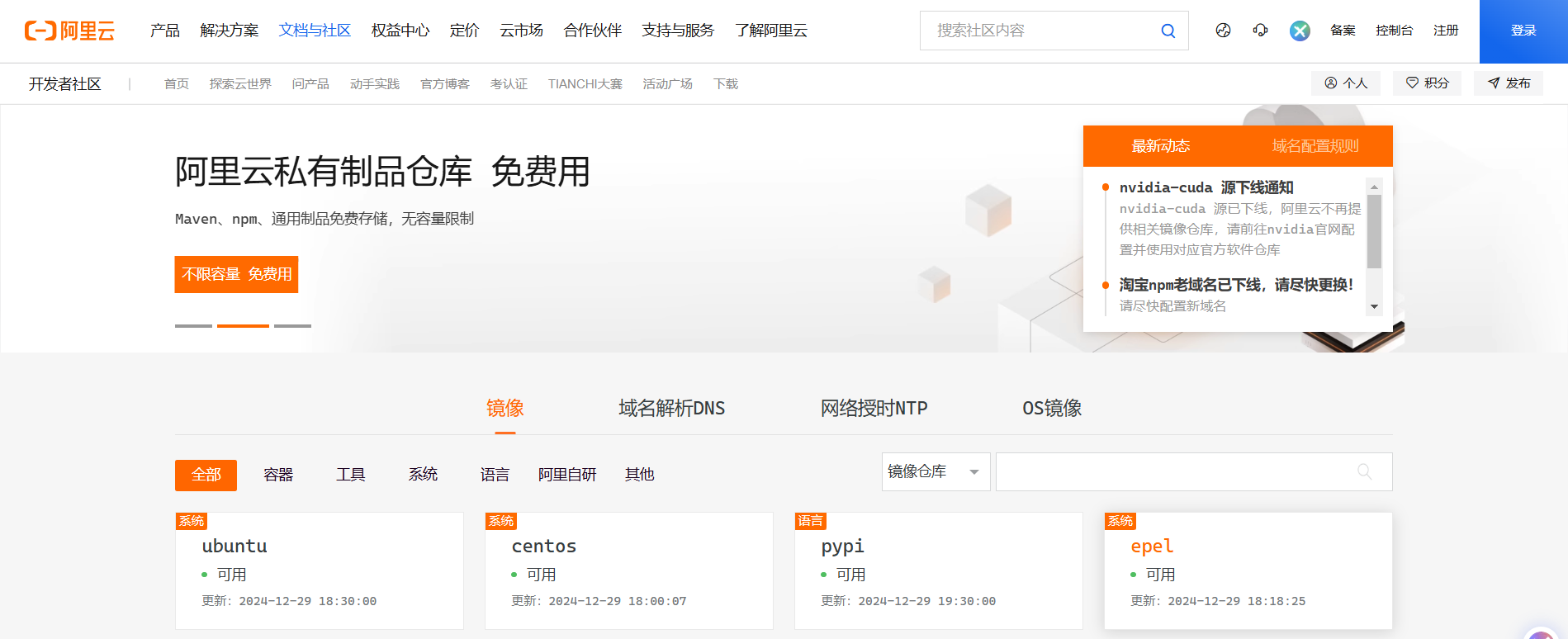Click the search magnifier icon in the top bar
Screen dimensions: 1568x639
pos(1168,31)
